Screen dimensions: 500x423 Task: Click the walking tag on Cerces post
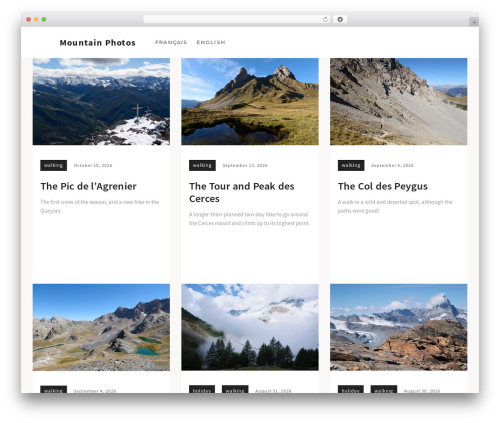click(202, 165)
